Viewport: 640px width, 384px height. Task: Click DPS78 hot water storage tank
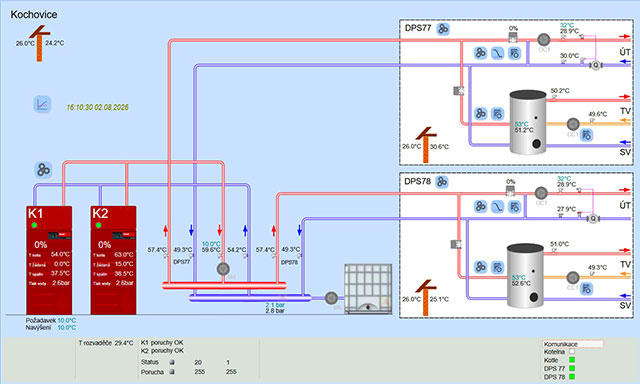click(525, 276)
